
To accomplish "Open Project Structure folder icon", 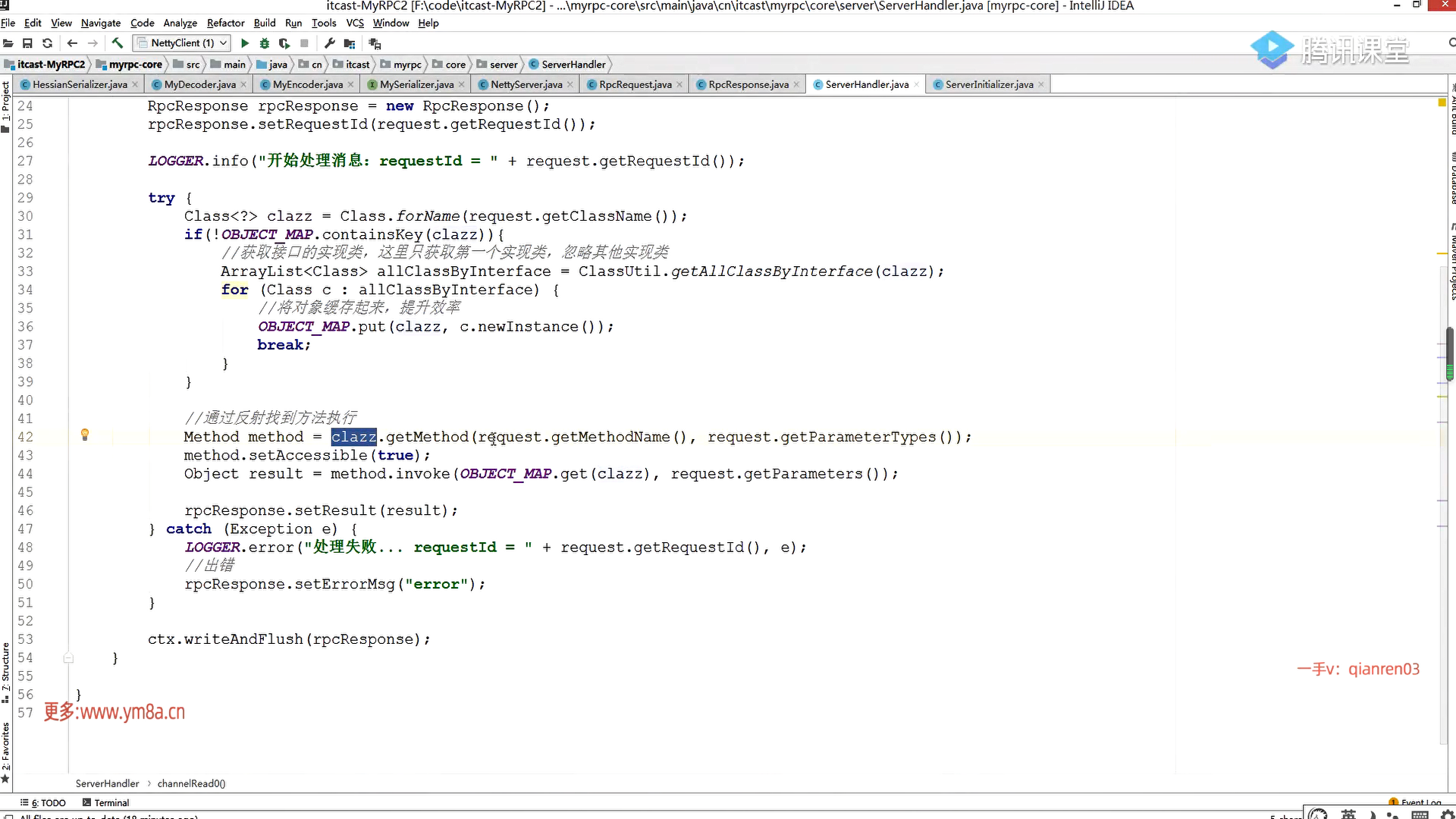I will (350, 43).
